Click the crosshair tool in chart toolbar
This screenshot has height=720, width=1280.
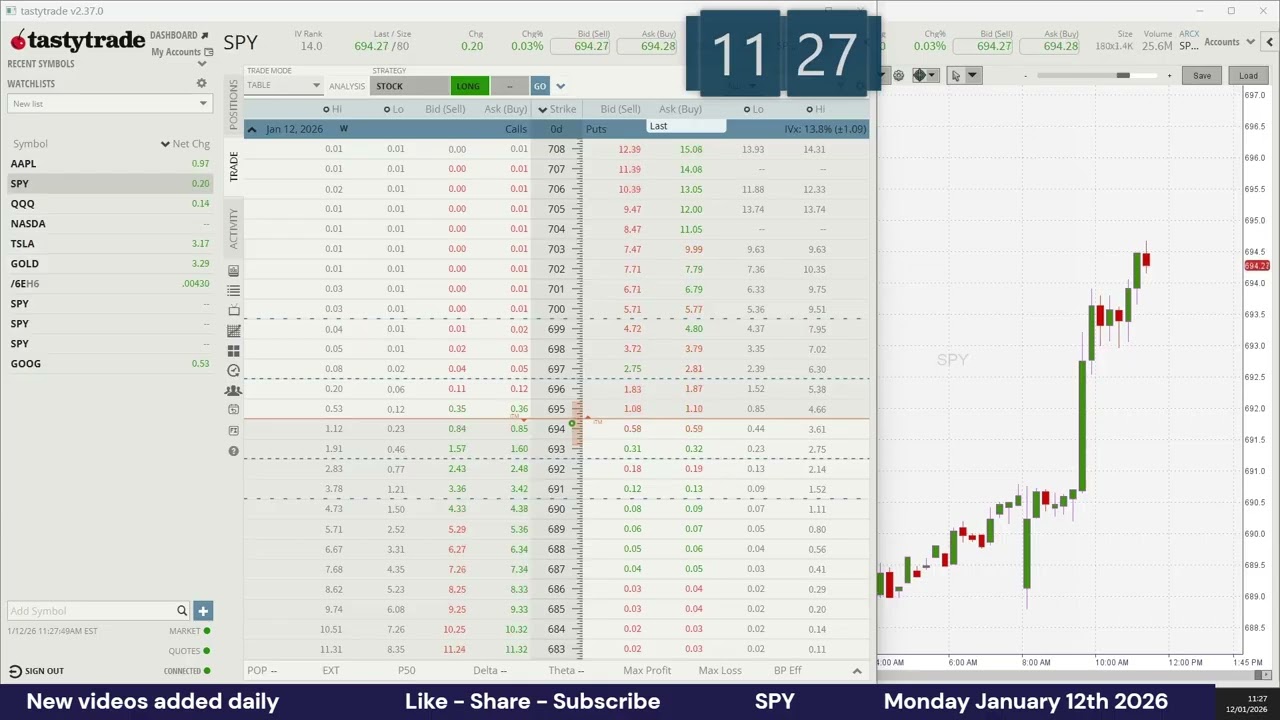pos(919,76)
